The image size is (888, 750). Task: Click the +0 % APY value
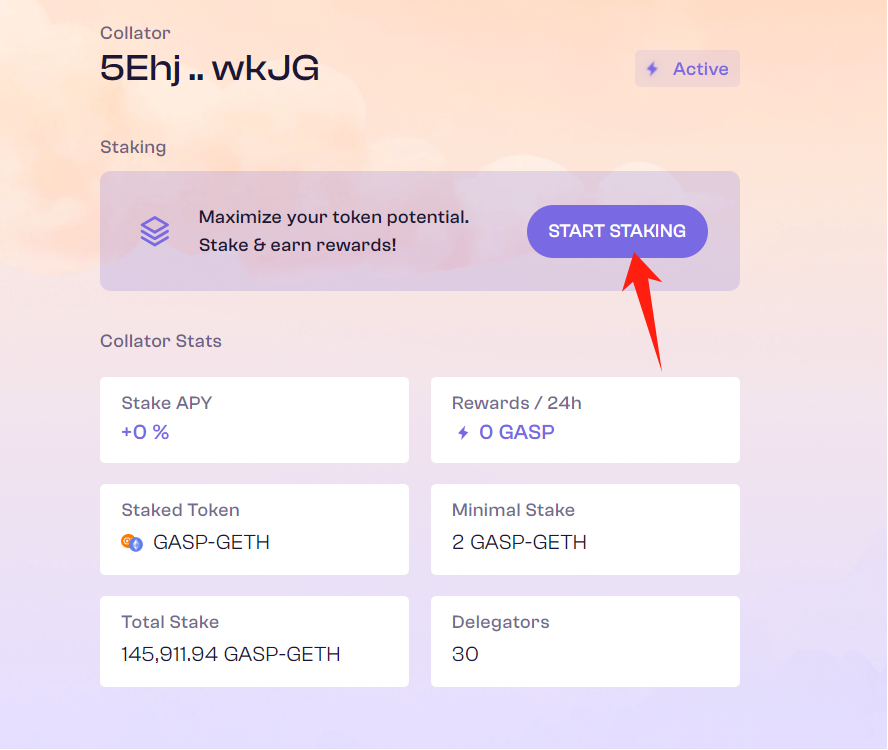click(146, 432)
